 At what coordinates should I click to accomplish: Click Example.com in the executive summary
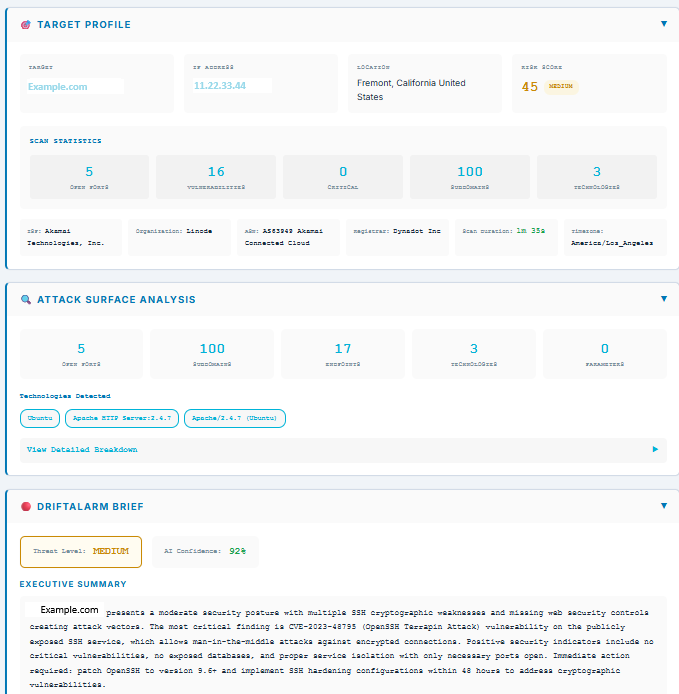coord(69,610)
